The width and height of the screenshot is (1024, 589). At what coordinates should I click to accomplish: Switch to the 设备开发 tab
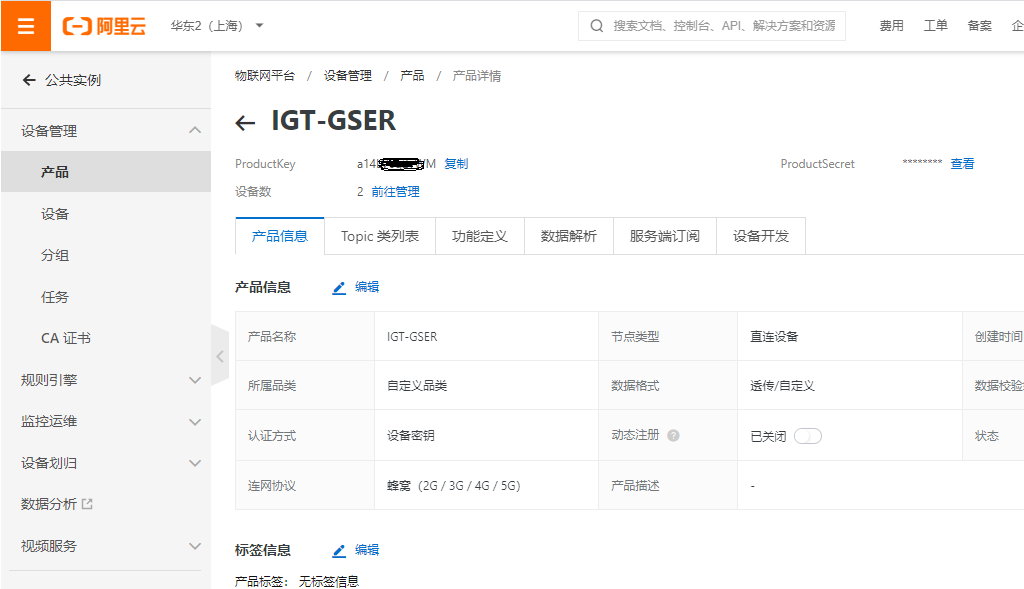pos(760,236)
